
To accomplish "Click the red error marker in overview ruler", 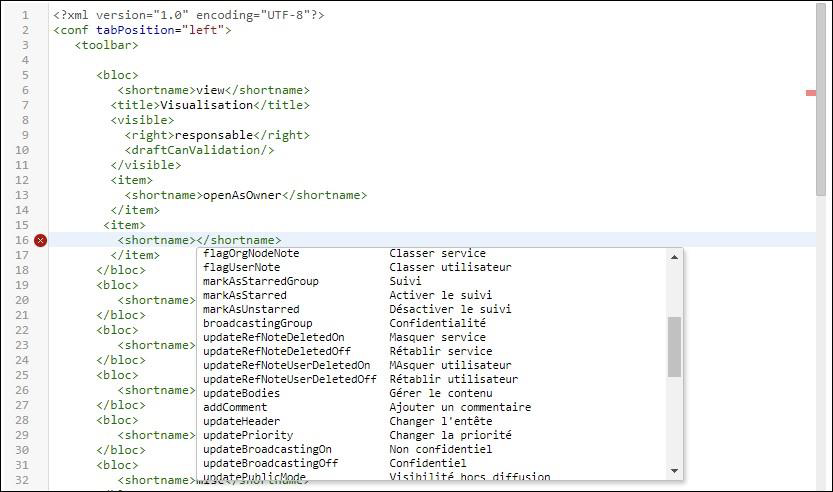I will point(811,93).
